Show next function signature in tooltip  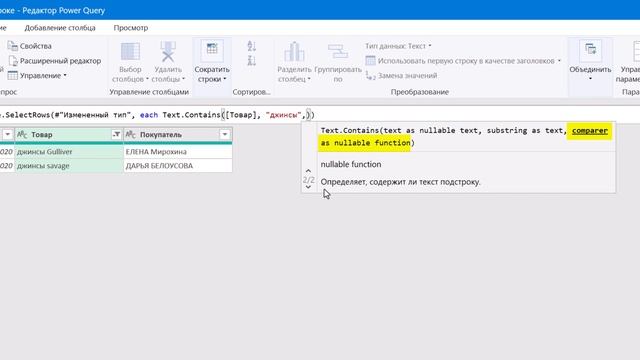[x=309, y=187]
